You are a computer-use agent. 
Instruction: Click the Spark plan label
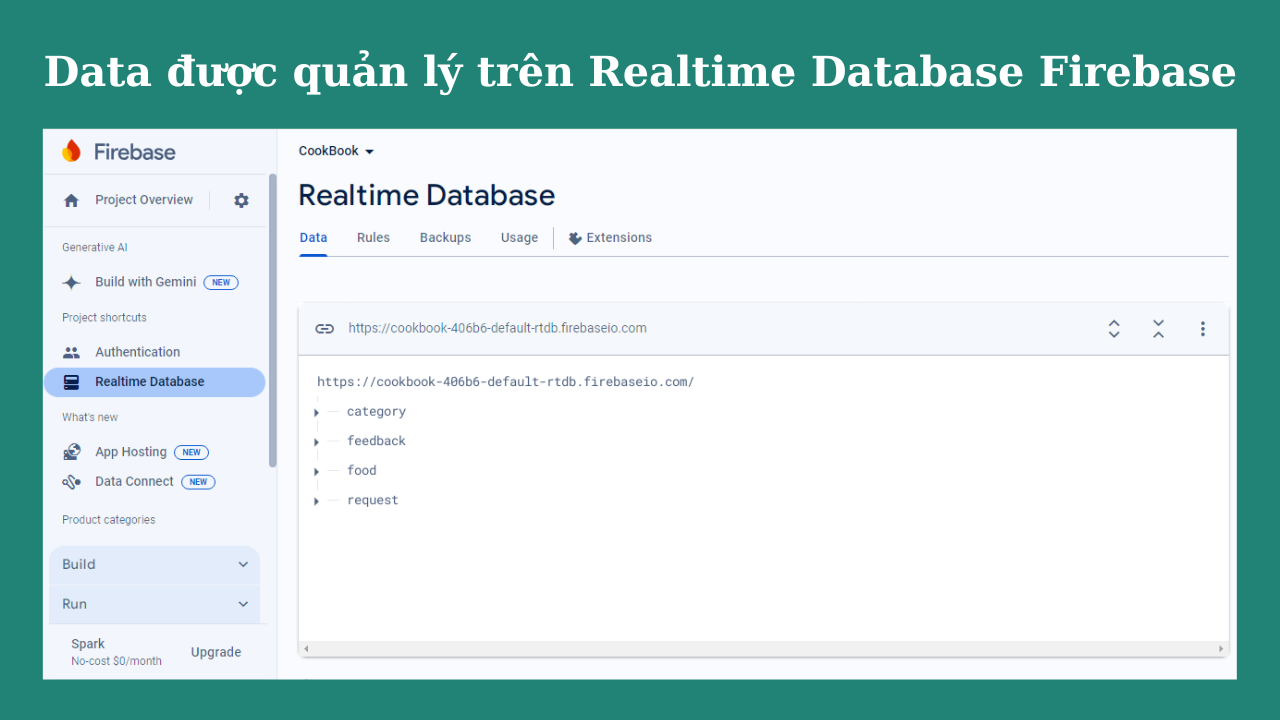(x=88, y=644)
